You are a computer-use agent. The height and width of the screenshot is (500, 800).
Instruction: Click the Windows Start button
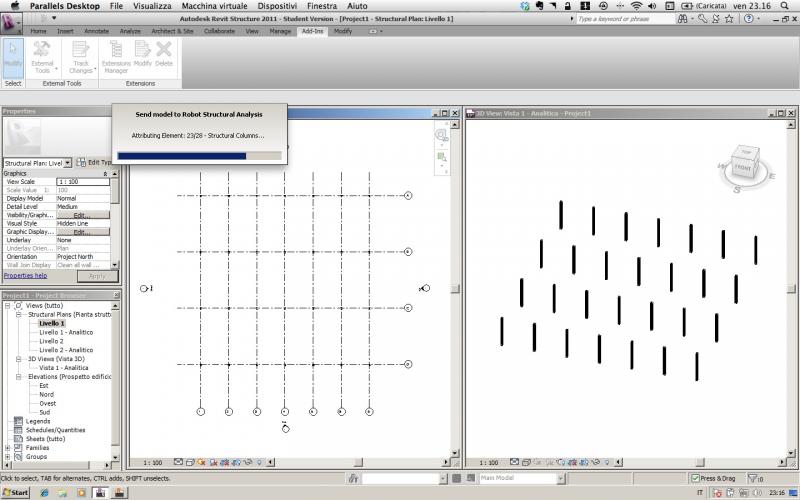pos(16,493)
